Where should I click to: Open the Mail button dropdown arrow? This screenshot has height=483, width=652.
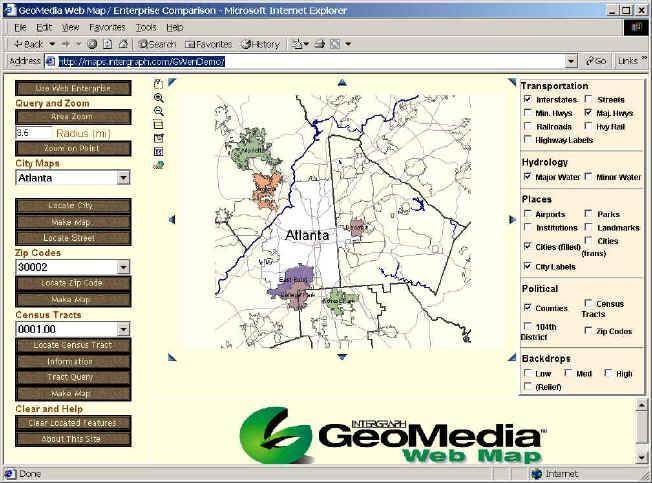coord(306,44)
